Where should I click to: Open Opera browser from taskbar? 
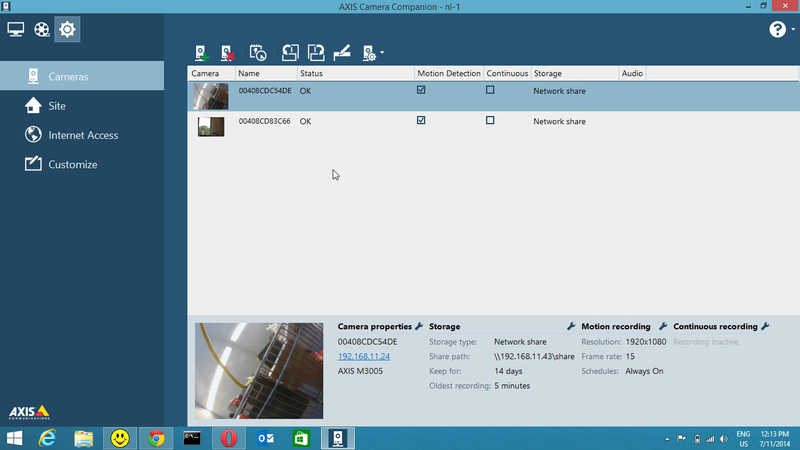(x=229, y=438)
